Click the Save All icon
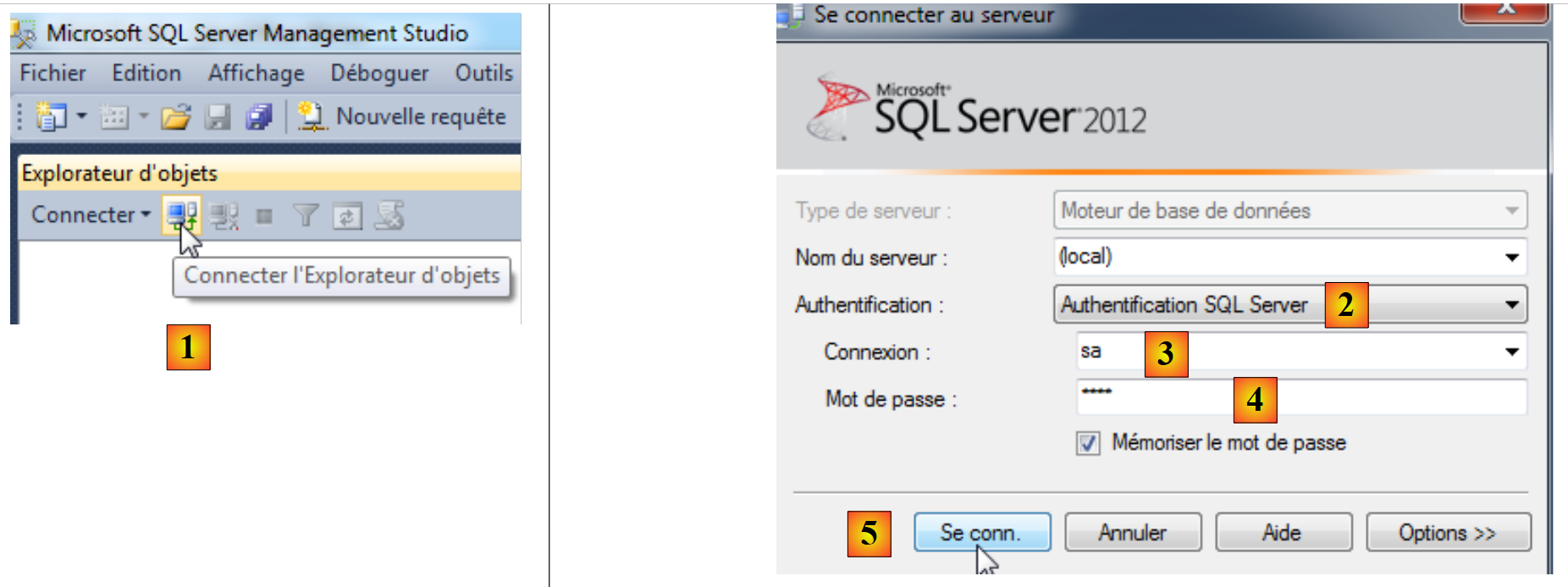This screenshot has height=587, width=1568. tap(259, 117)
